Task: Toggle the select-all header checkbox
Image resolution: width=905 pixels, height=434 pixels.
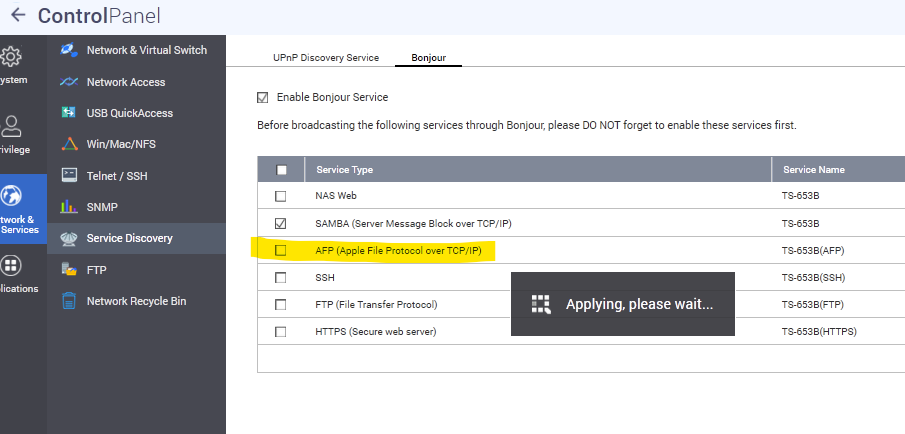Action: click(x=281, y=170)
